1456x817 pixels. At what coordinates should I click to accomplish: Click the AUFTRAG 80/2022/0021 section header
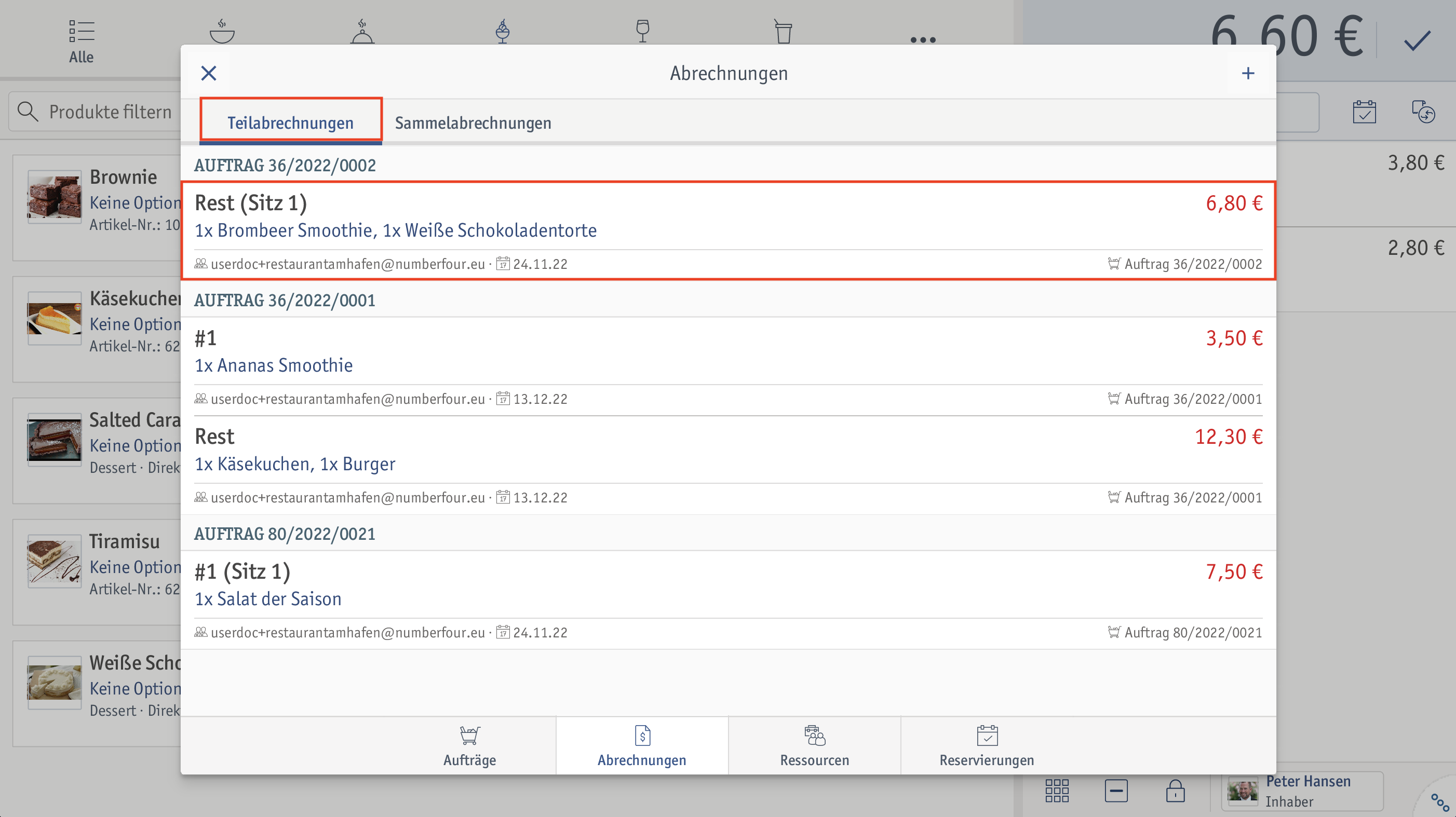coord(285,534)
